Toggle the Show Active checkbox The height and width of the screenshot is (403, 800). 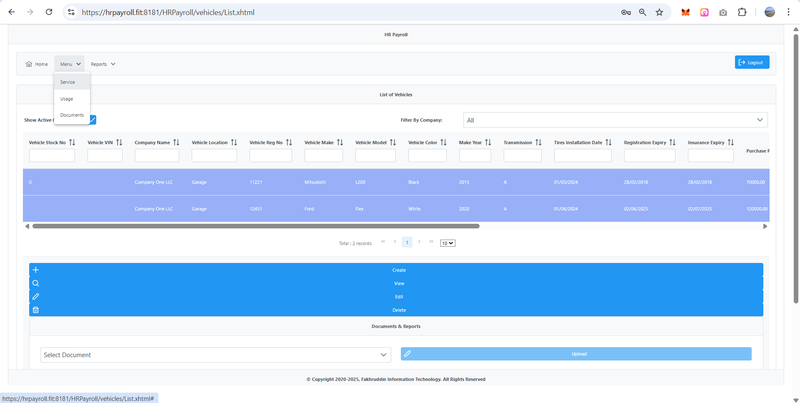point(91,120)
